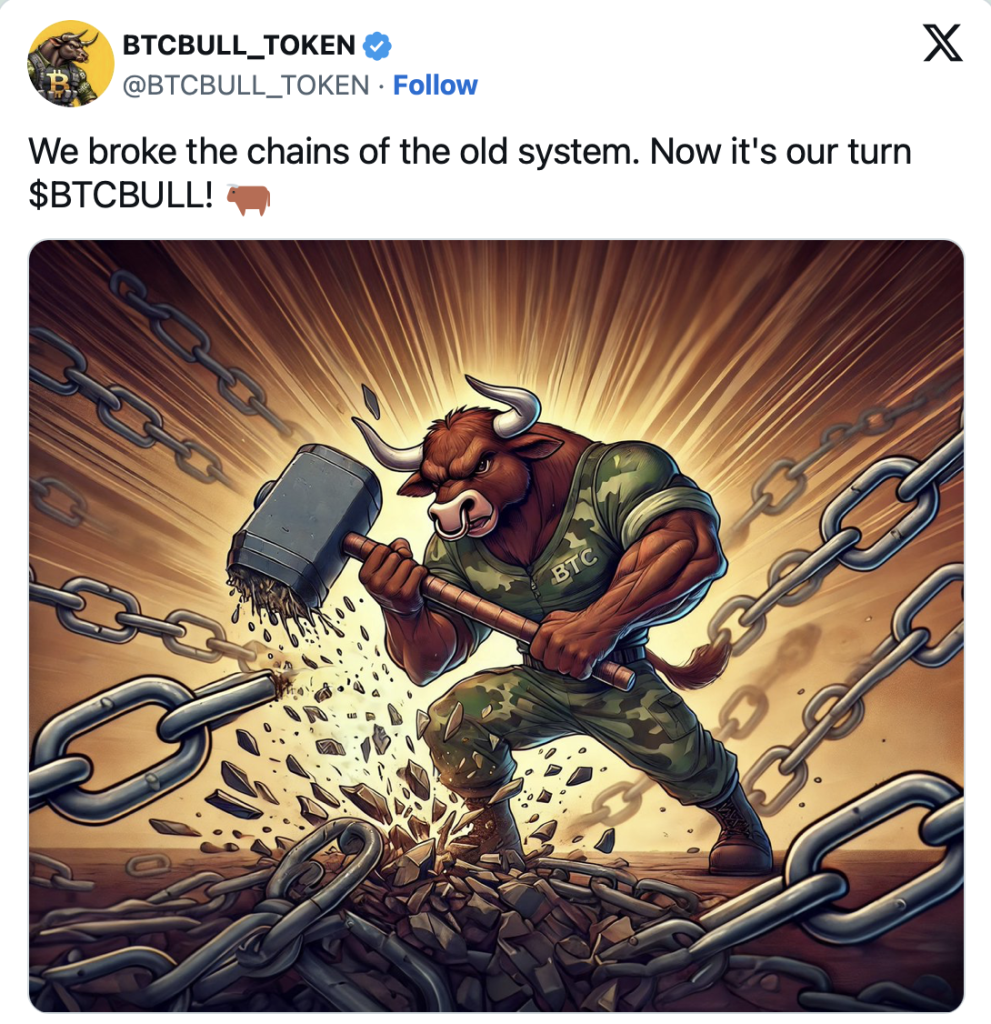
Task: Click the bull's brown boot
Action: [736, 835]
